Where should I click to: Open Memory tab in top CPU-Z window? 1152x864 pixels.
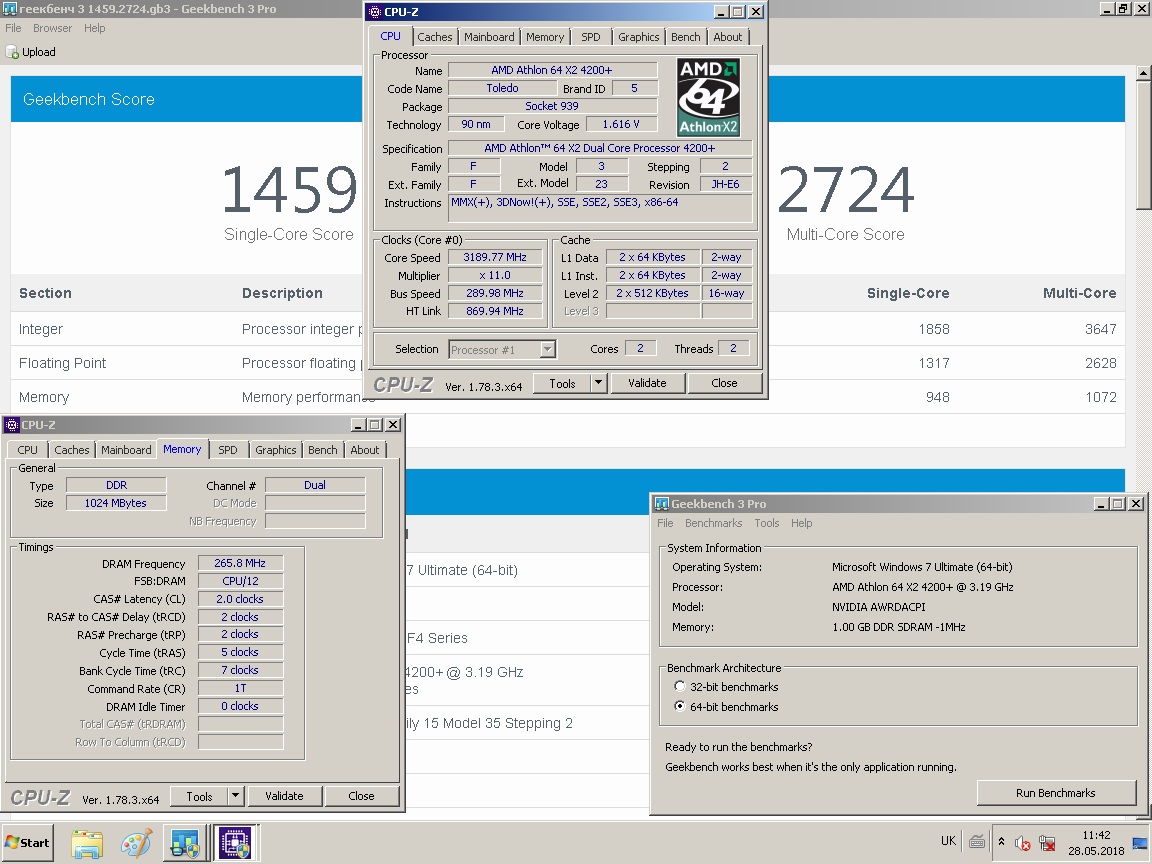coord(544,37)
